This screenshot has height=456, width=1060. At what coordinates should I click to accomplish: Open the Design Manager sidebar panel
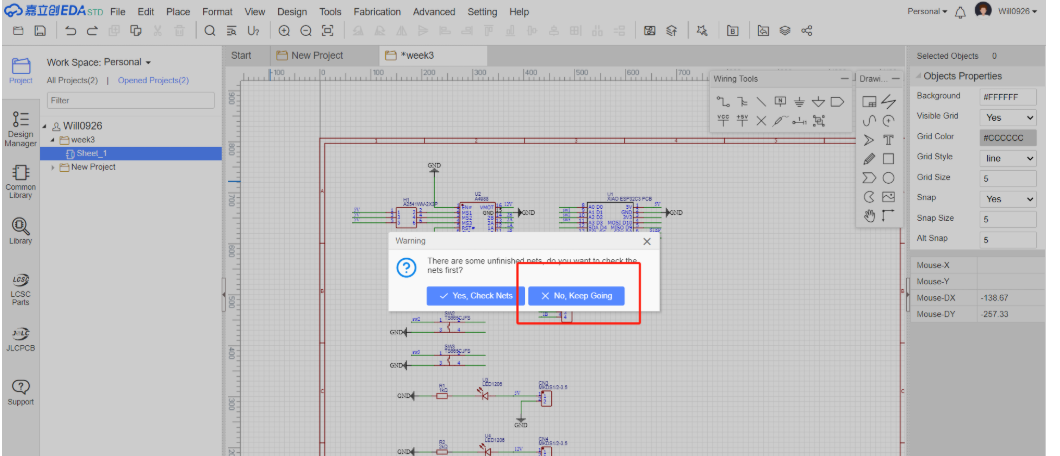20,129
